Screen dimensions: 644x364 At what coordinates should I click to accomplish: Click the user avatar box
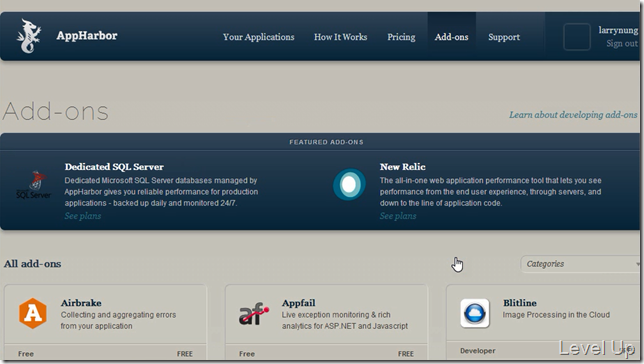click(577, 37)
